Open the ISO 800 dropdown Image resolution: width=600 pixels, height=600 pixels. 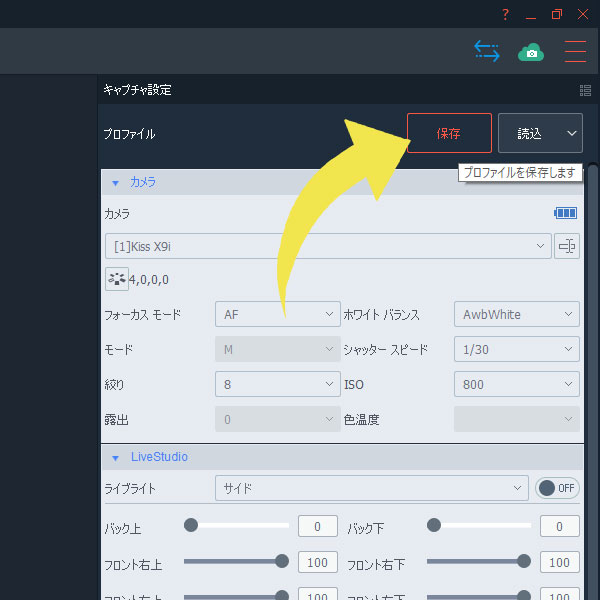[x=516, y=384]
